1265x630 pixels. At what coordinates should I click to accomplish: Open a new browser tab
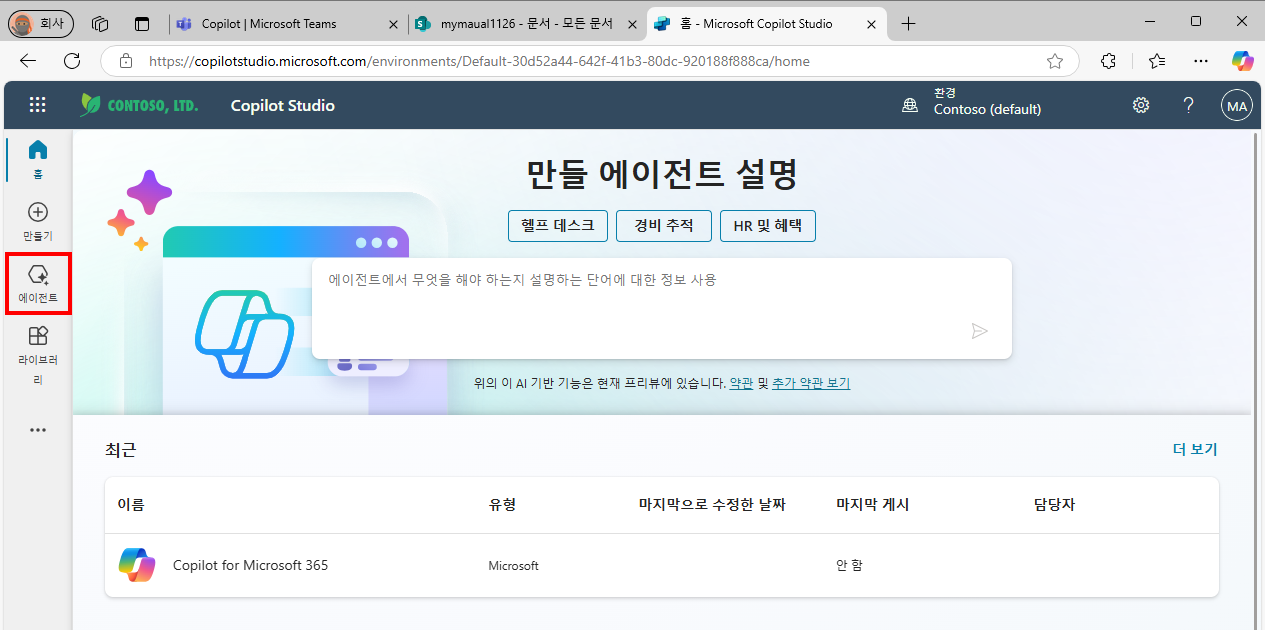click(908, 23)
